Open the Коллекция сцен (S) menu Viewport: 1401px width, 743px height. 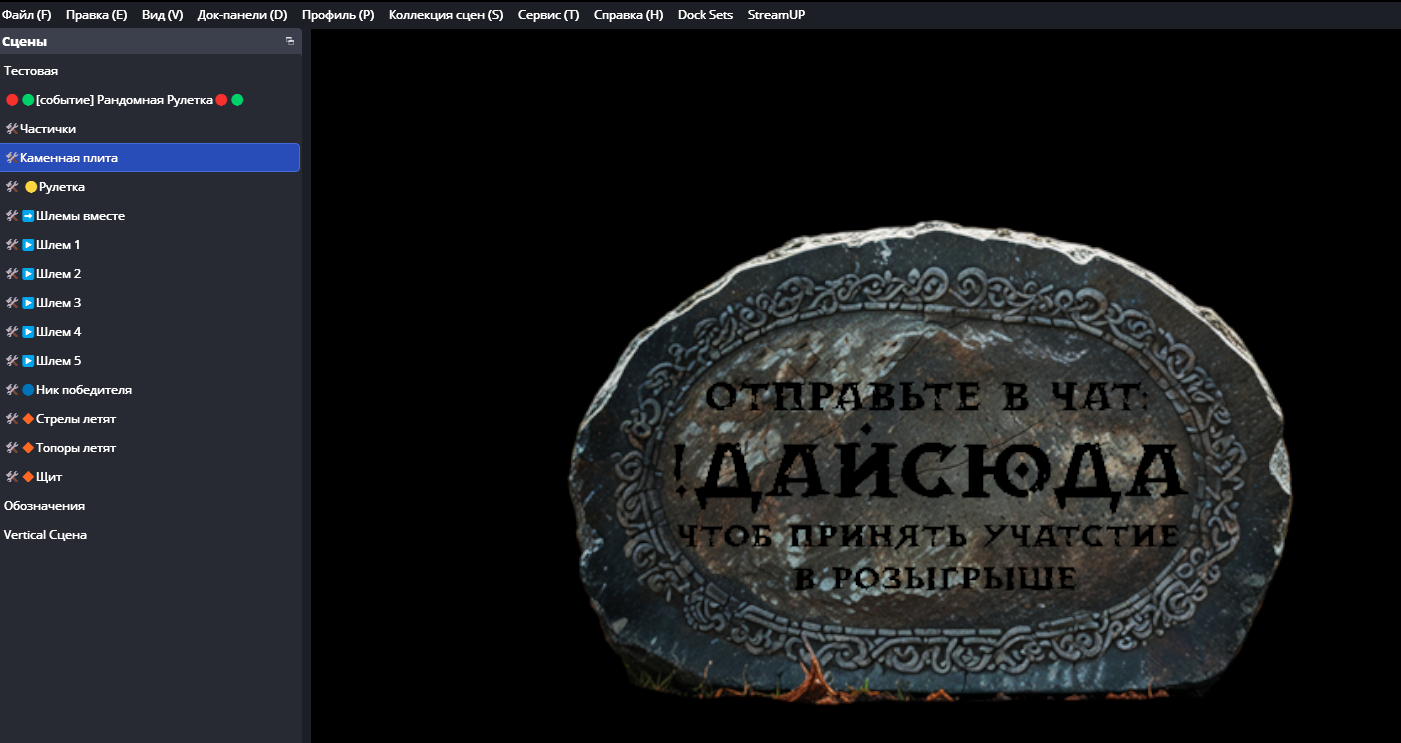[445, 15]
